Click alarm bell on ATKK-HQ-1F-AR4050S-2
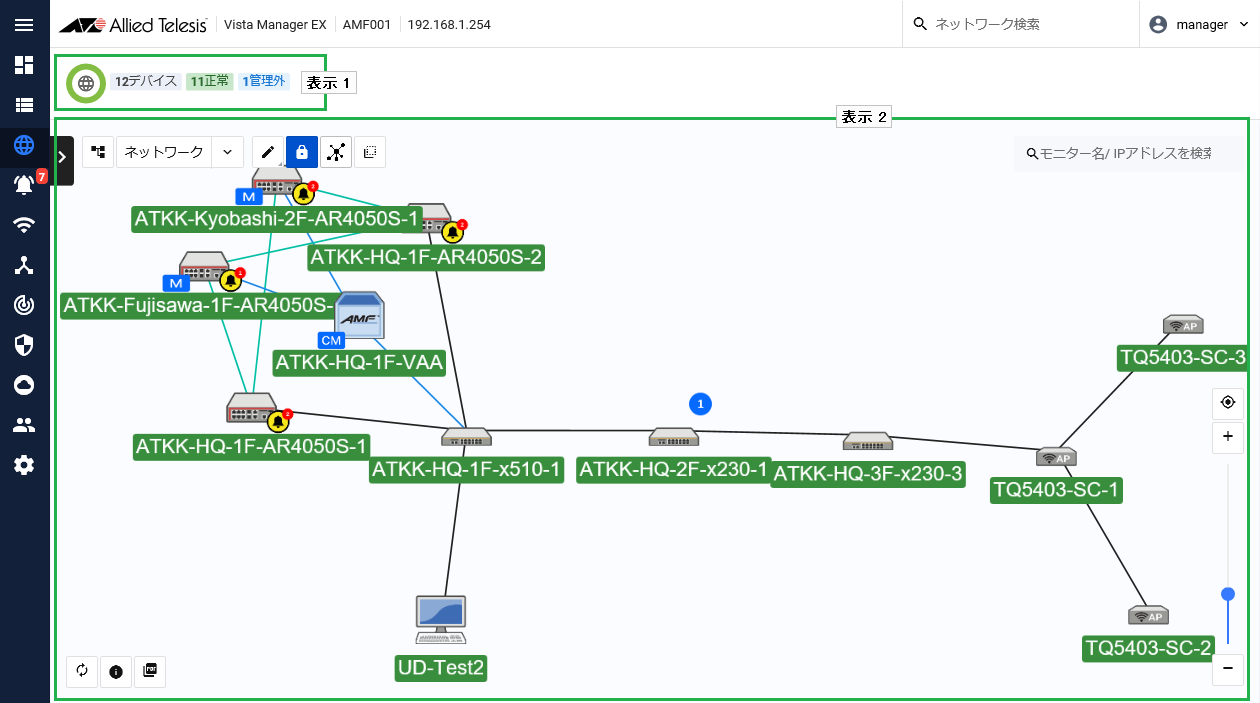The height and width of the screenshot is (703, 1260). point(453,232)
